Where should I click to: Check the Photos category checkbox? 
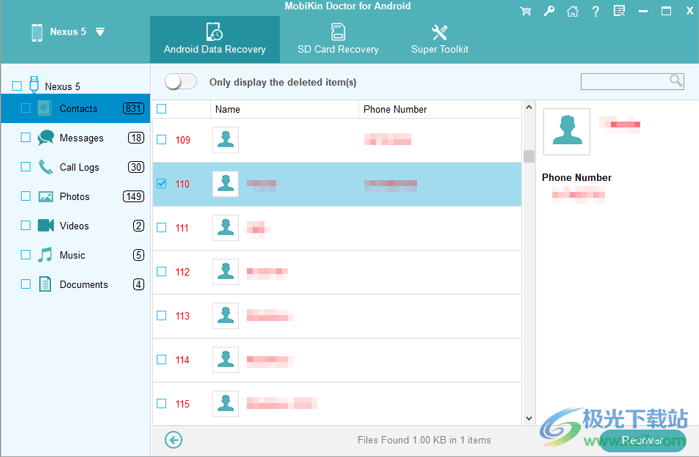point(26,196)
